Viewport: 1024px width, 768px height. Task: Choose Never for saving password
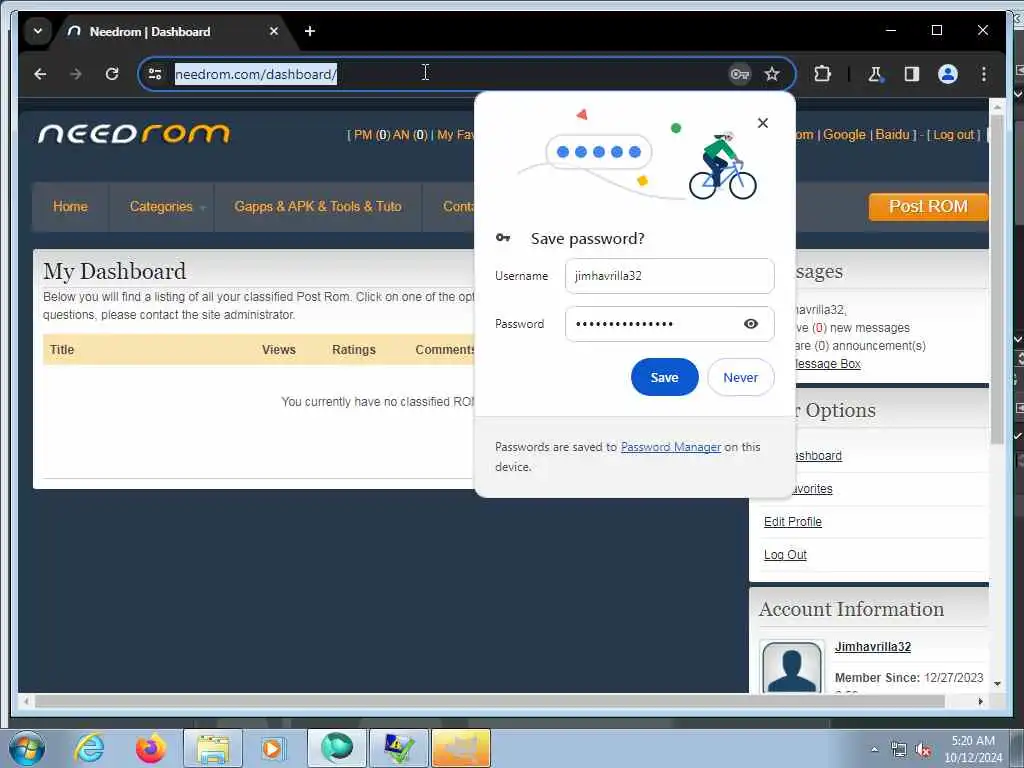point(741,377)
